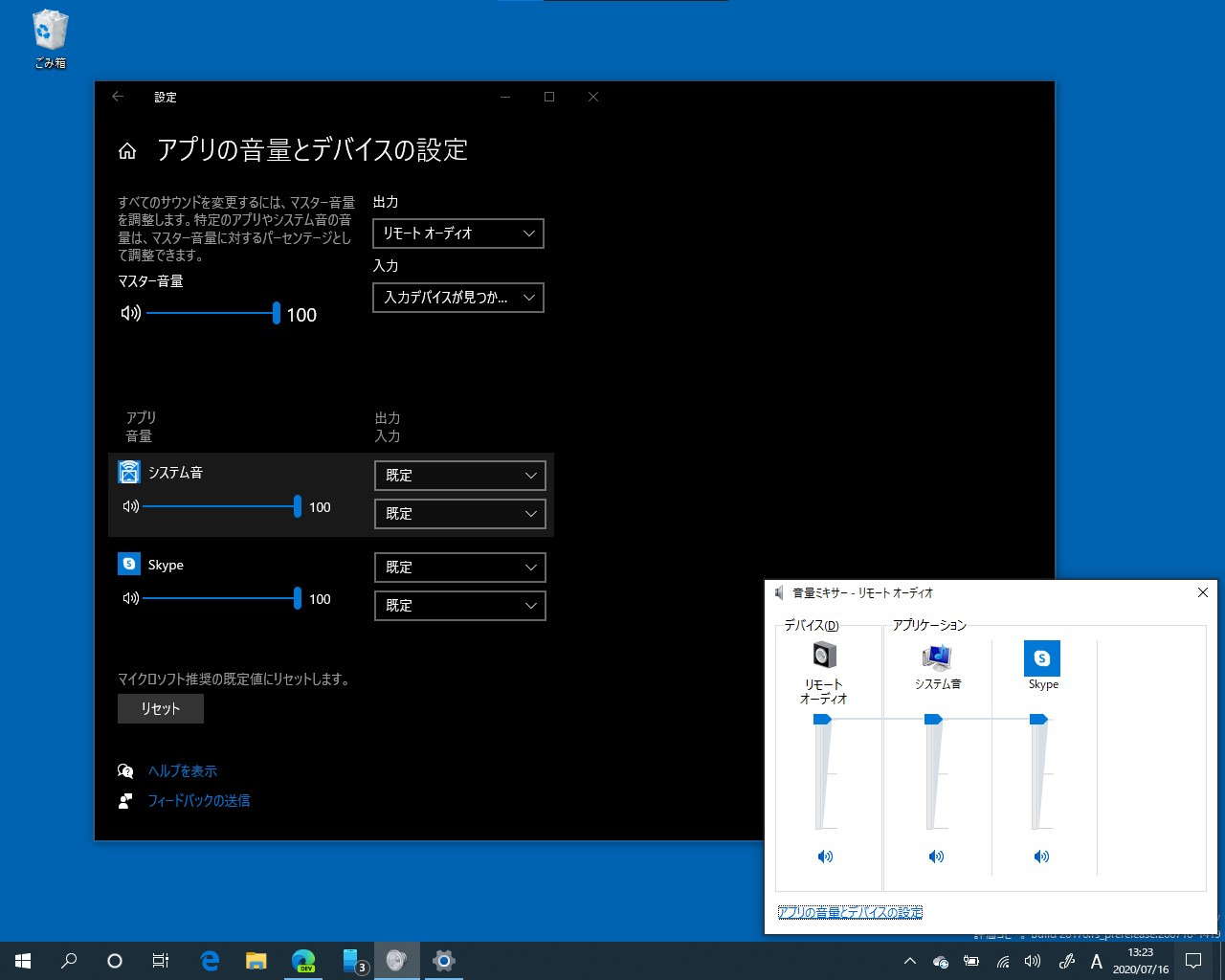
Task: Open the Action Center notification icon
Action: tap(1193, 961)
